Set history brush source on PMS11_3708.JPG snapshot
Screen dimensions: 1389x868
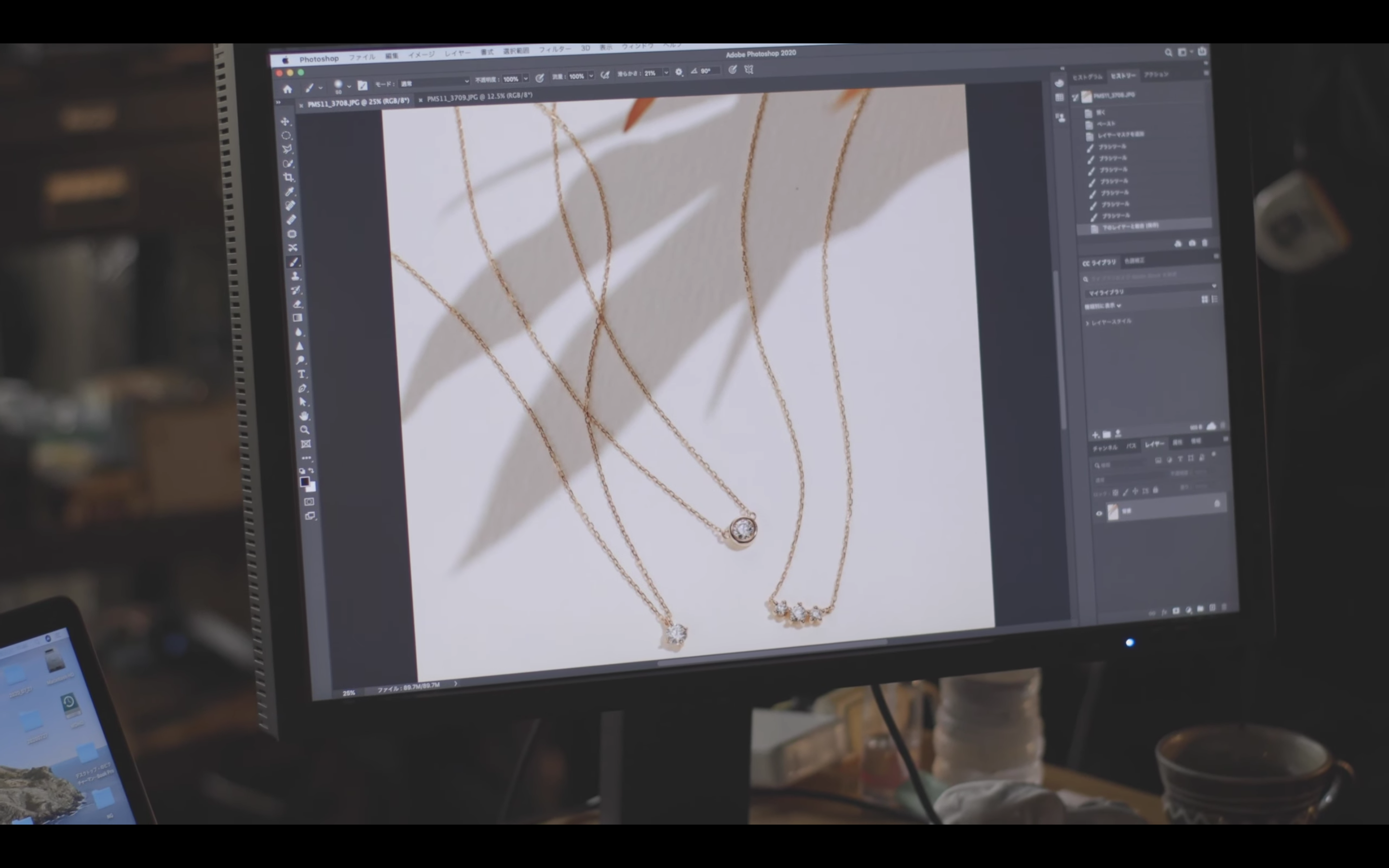(x=1075, y=97)
